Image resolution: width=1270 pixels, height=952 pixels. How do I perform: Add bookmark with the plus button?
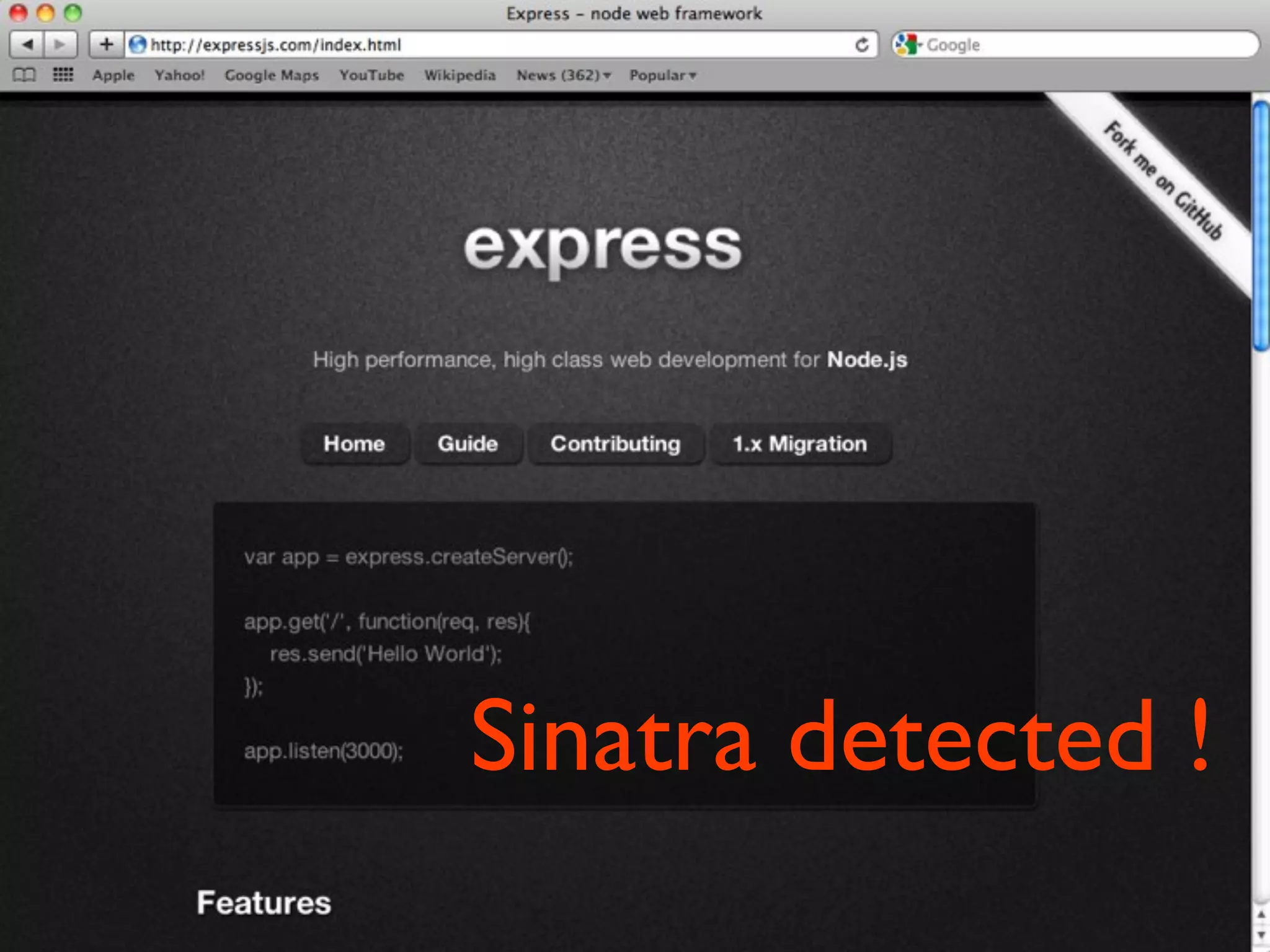[x=106, y=45]
